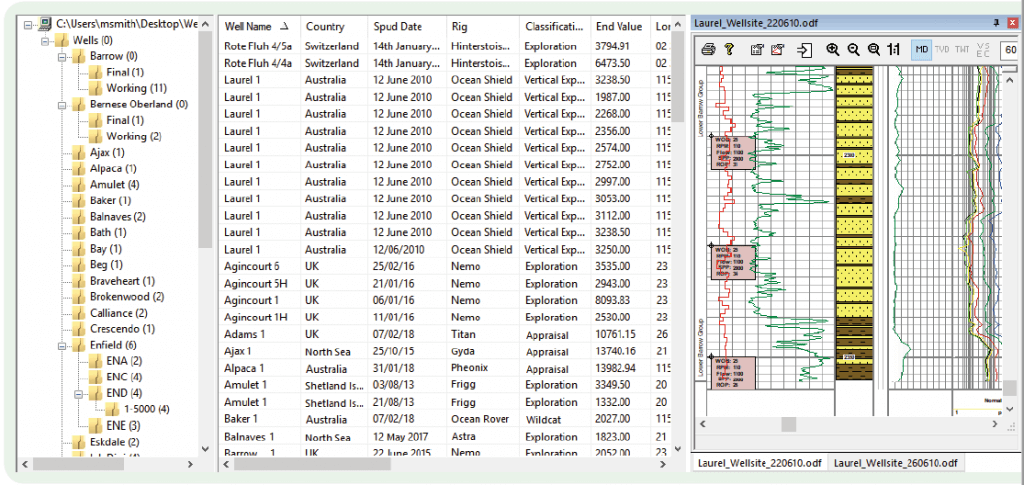The width and height of the screenshot is (1024, 485).
Task: Collapse the Enfield folder node
Action: (x=62, y=345)
